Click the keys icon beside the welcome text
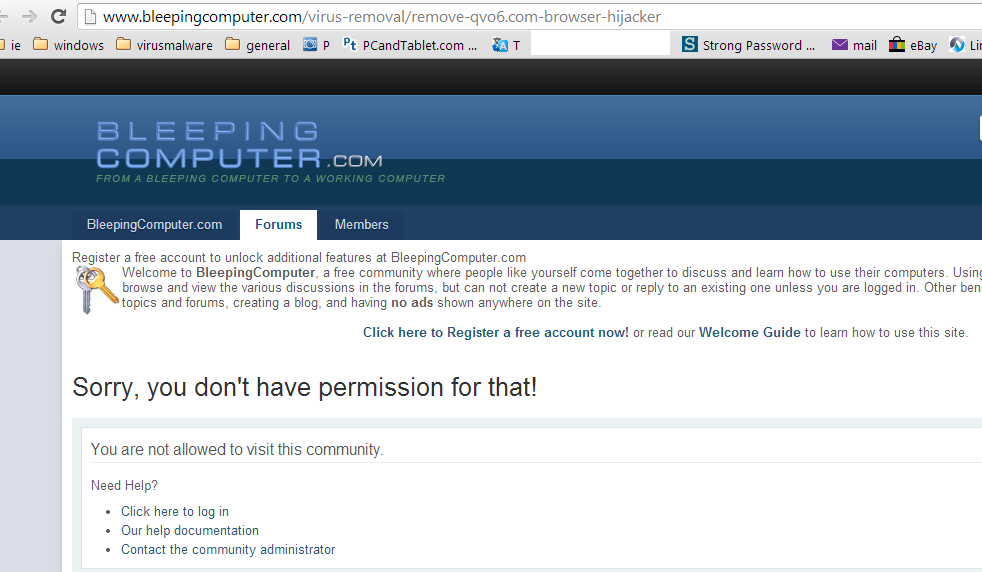 tap(96, 289)
